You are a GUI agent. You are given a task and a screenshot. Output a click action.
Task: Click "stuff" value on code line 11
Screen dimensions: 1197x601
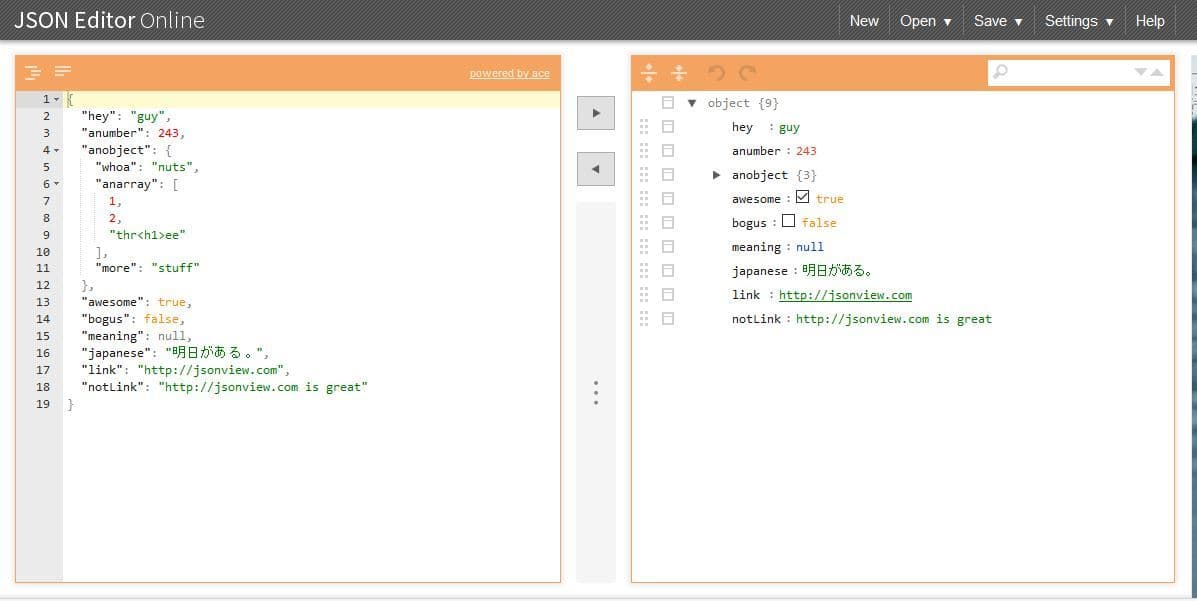176,268
